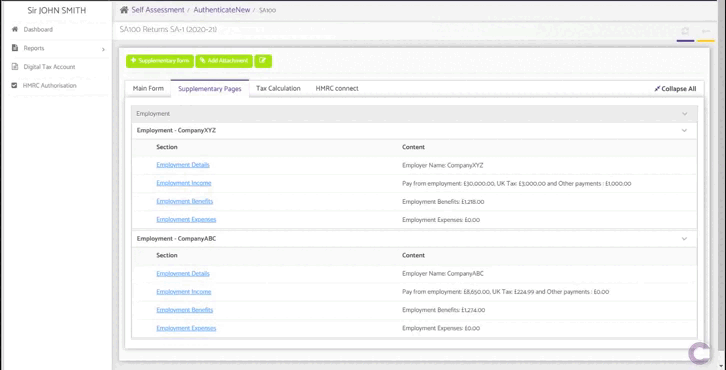
Task: Click the pay from employment £8,650.00 text
Action: click(505, 292)
